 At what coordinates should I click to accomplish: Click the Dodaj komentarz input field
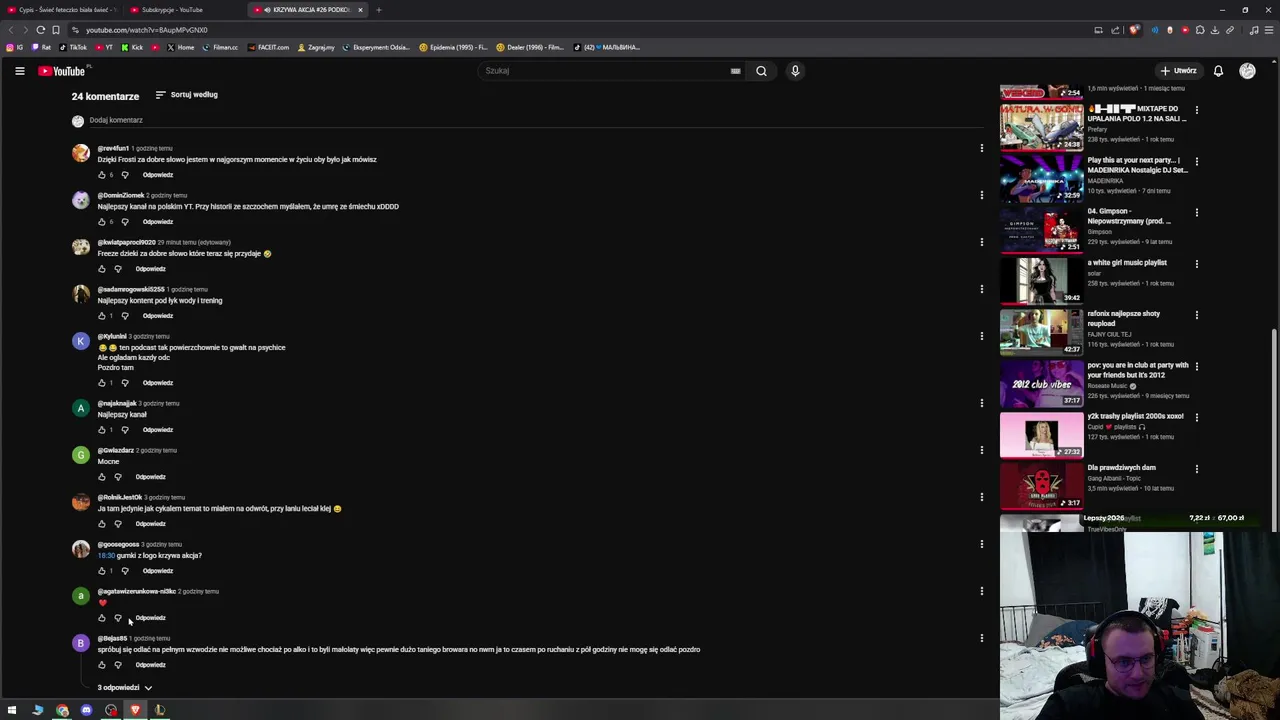pyautogui.click(x=116, y=120)
